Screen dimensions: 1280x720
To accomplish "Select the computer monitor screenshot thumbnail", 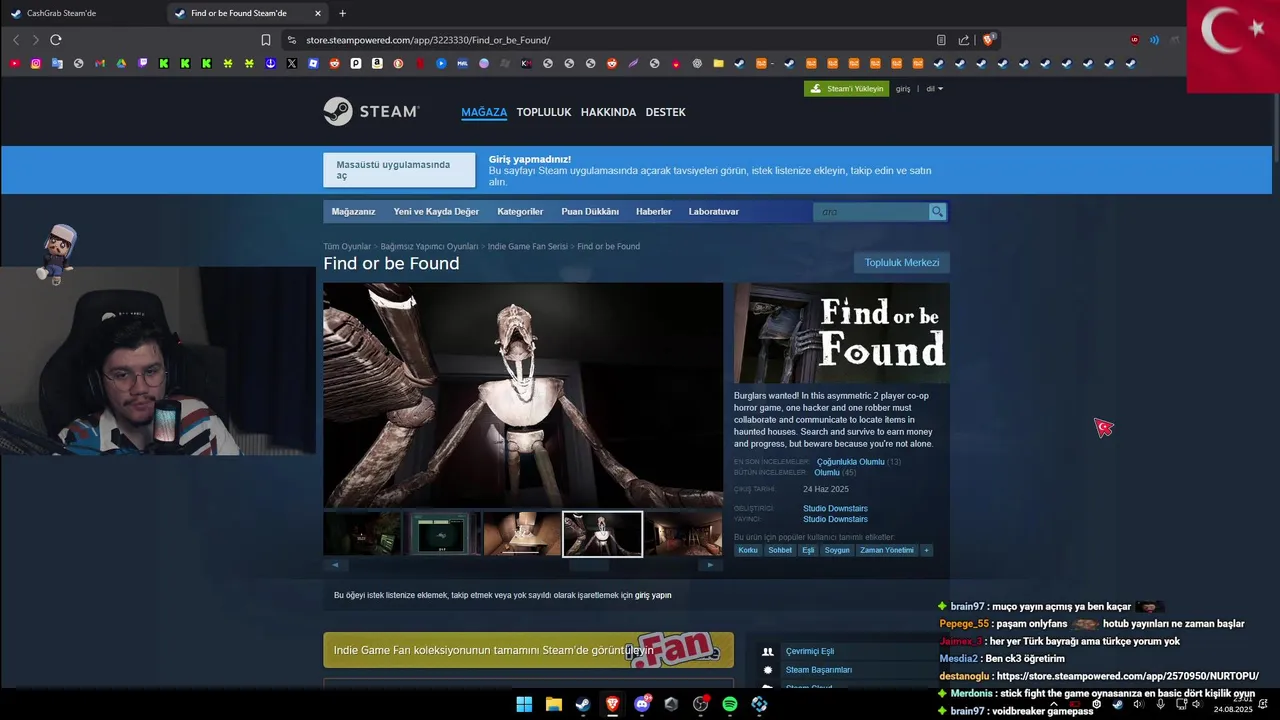I will [x=442, y=534].
